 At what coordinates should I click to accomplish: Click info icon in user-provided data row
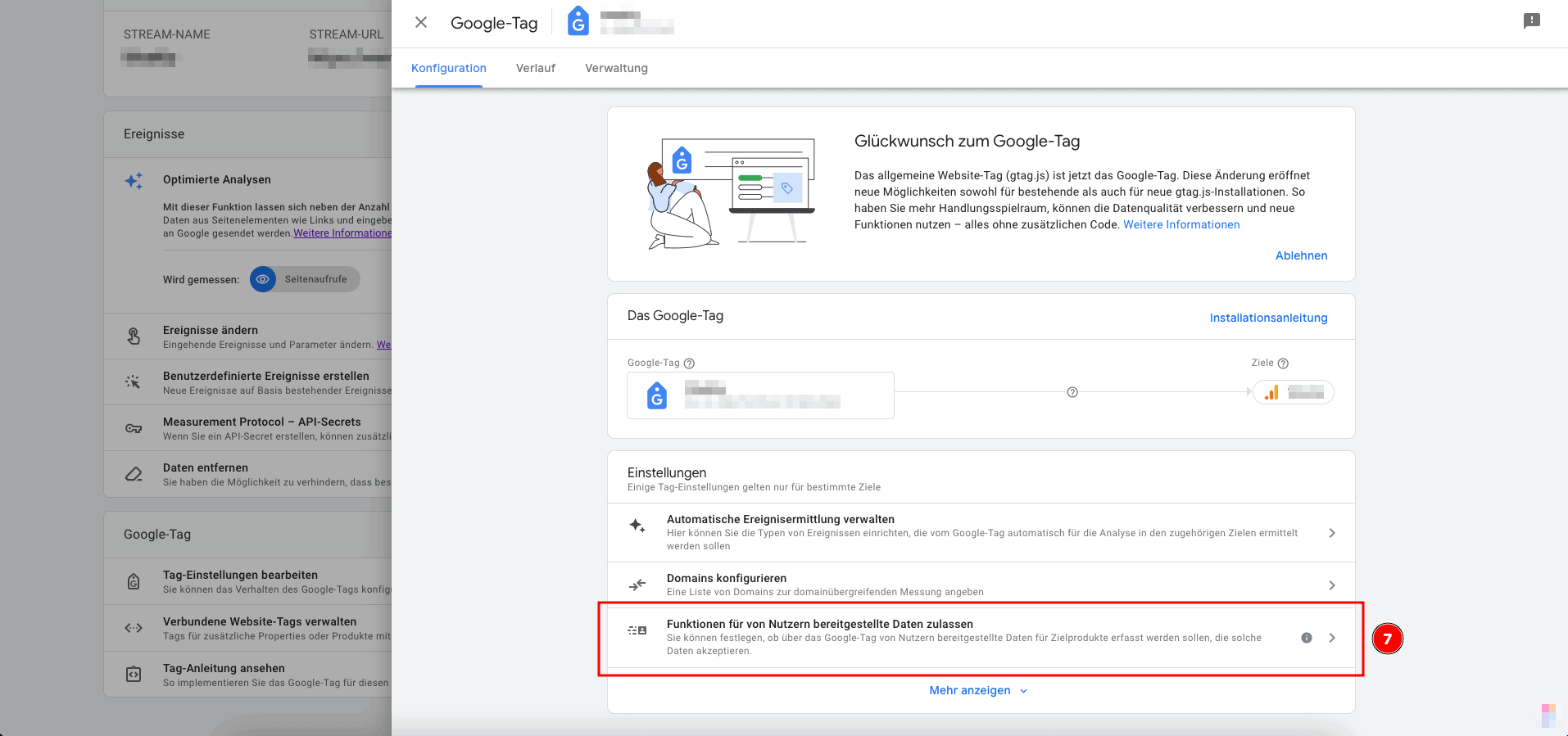(x=1307, y=638)
